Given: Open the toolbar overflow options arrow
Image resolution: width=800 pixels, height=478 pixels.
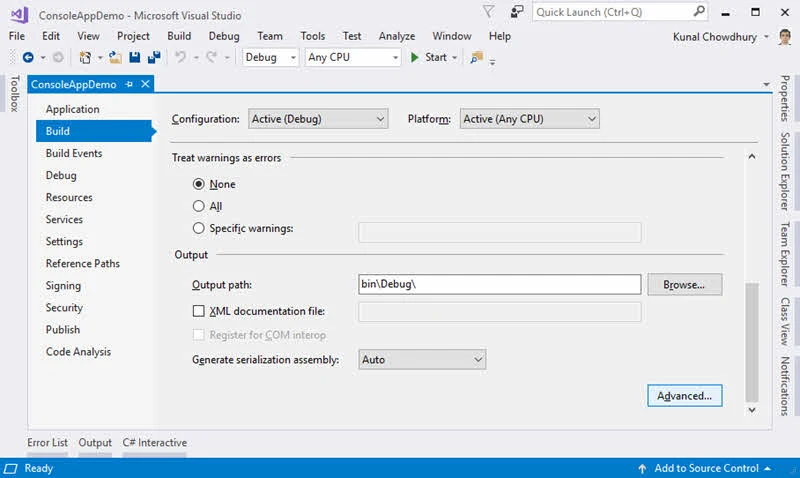Looking at the screenshot, I should [492, 62].
